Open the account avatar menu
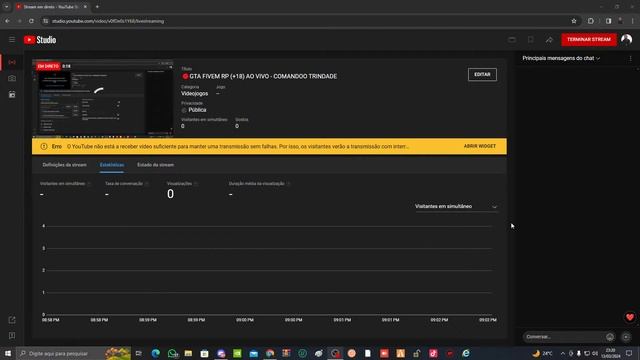Screen dimensions: 640x360 pos(627,40)
